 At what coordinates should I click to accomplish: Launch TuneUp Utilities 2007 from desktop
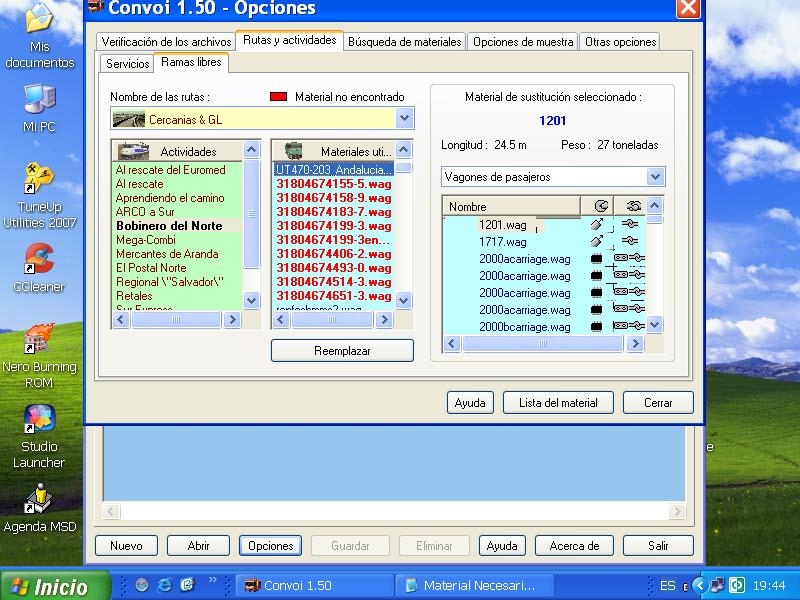pos(39,180)
